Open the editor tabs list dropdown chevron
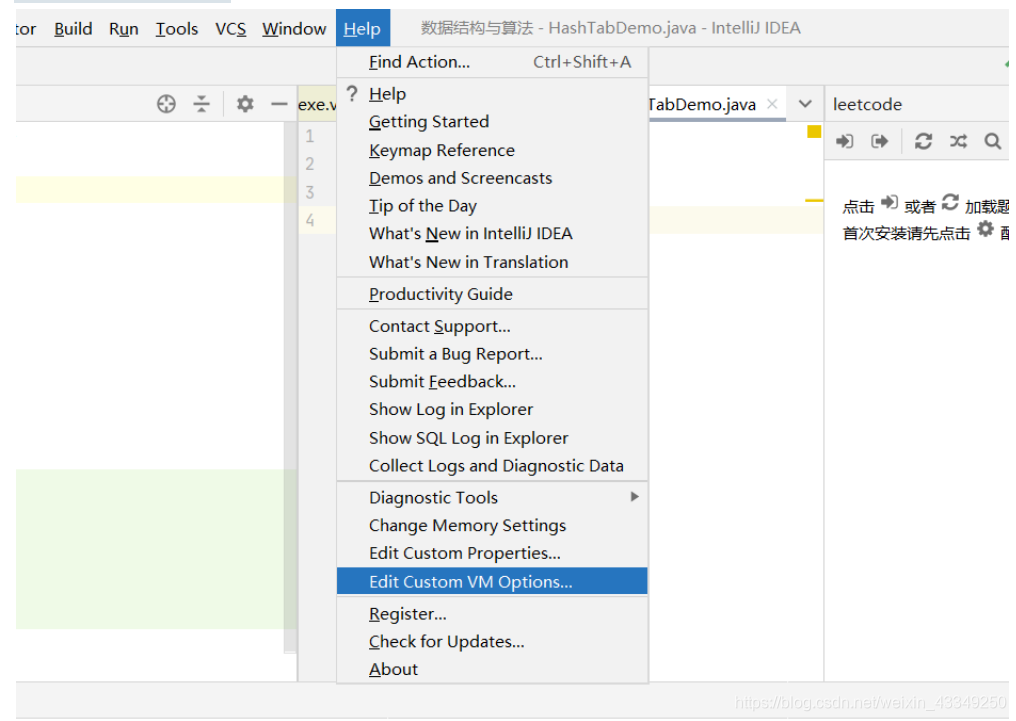Screen dimensions: 1016x721 coord(805,104)
